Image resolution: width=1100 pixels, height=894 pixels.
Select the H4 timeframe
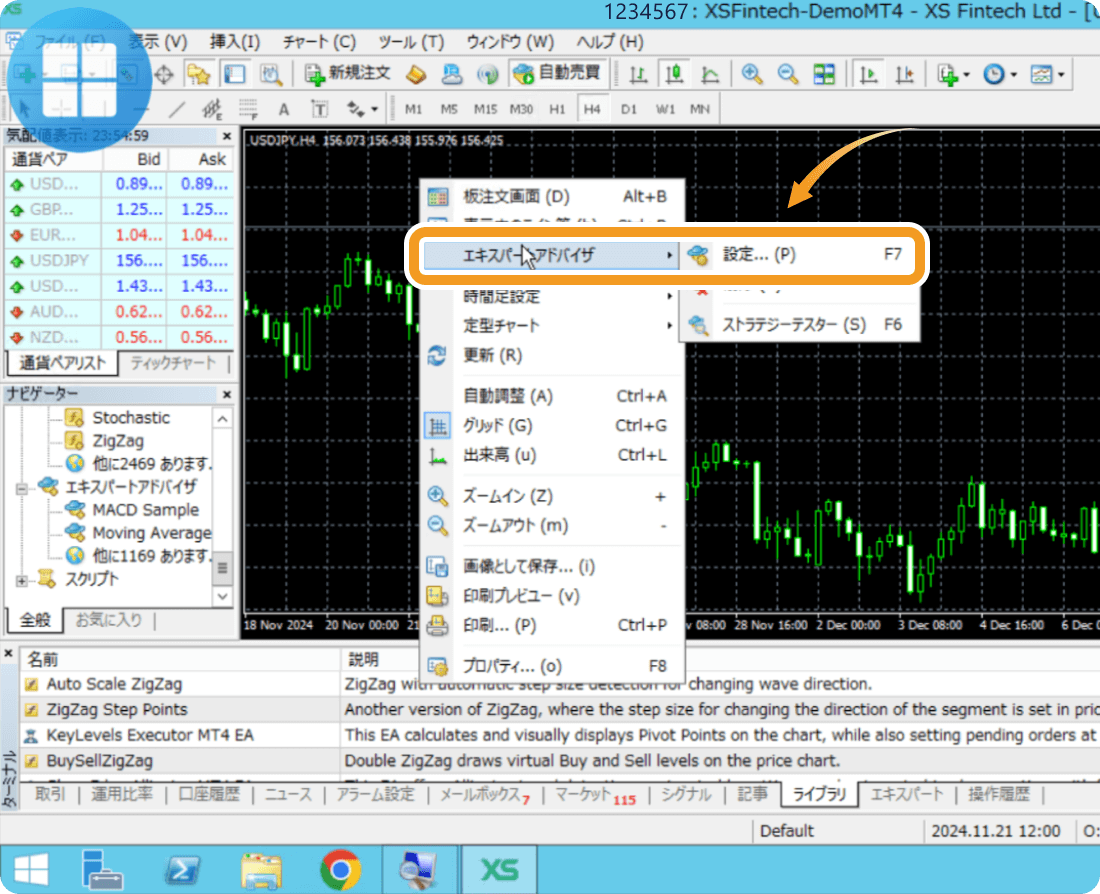pos(592,109)
